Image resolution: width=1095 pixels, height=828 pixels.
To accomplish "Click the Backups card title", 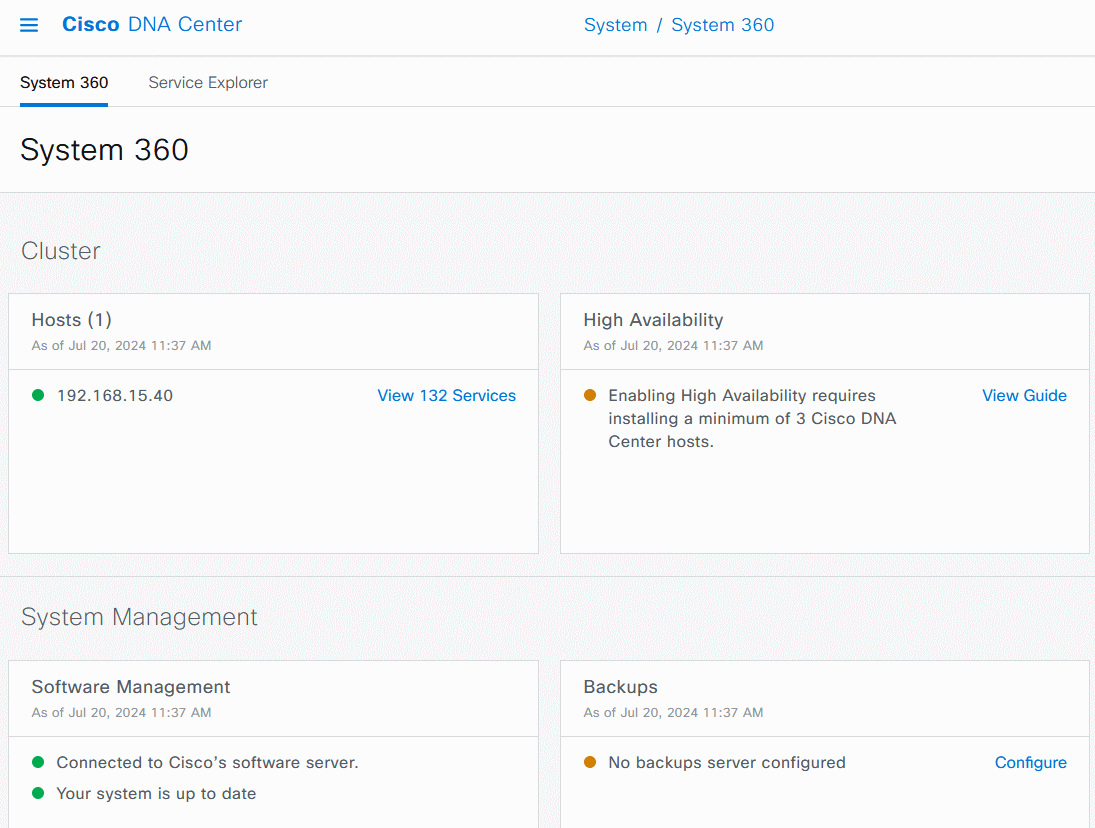I will (x=621, y=687).
